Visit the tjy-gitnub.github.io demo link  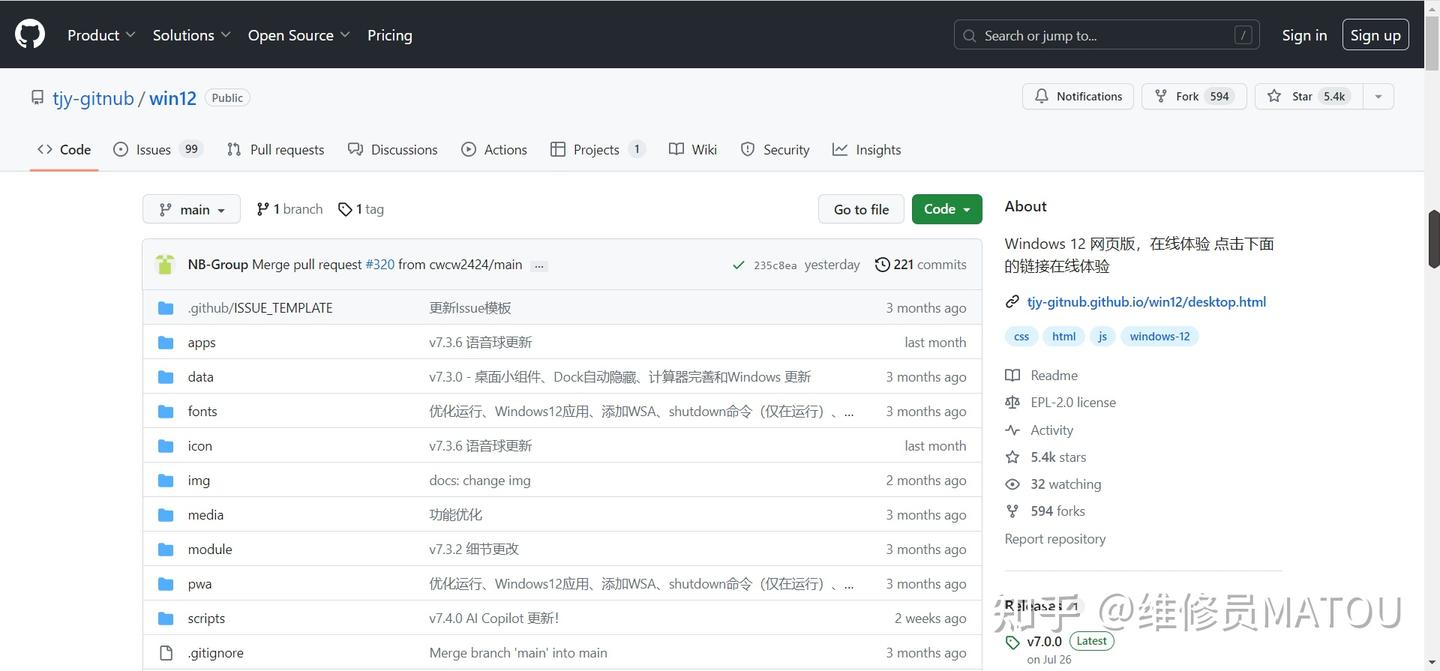coord(1146,301)
